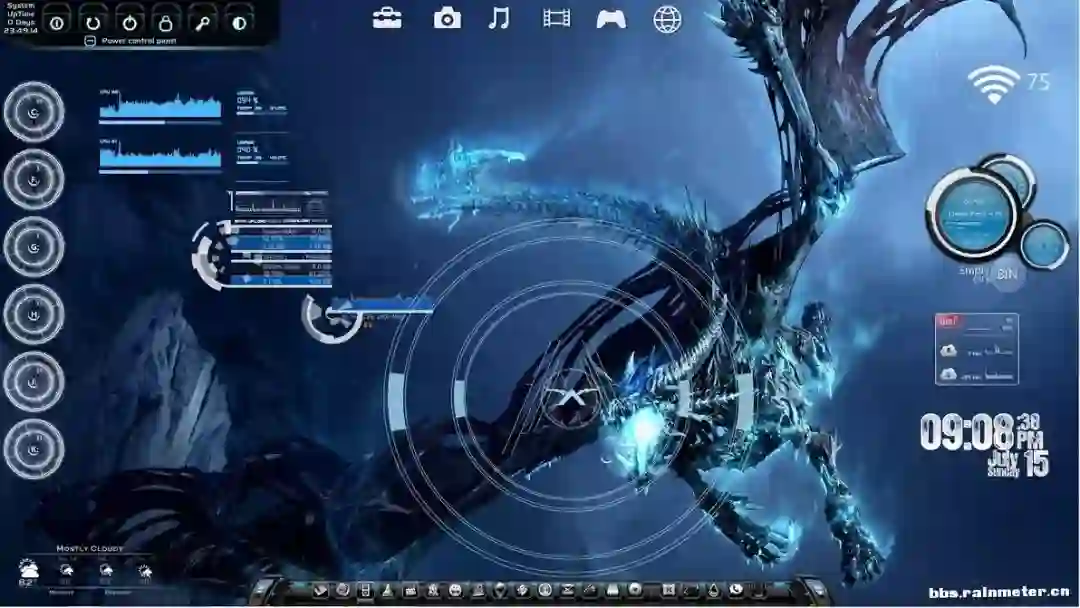Screen dimensions: 1080x608
Task: Open the film strip video launcher
Action: tap(557, 18)
